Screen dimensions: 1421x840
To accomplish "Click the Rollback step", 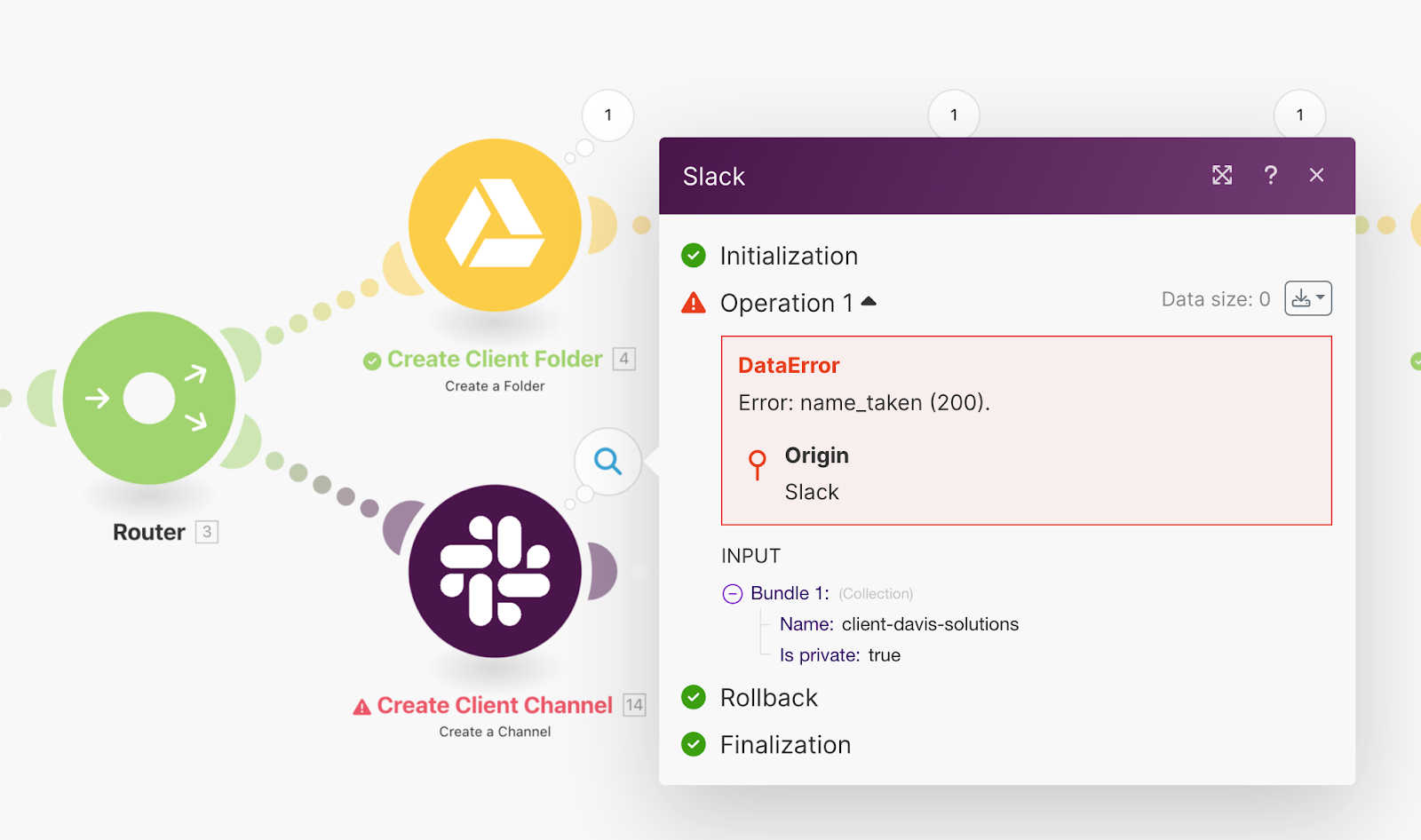I will click(x=768, y=698).
